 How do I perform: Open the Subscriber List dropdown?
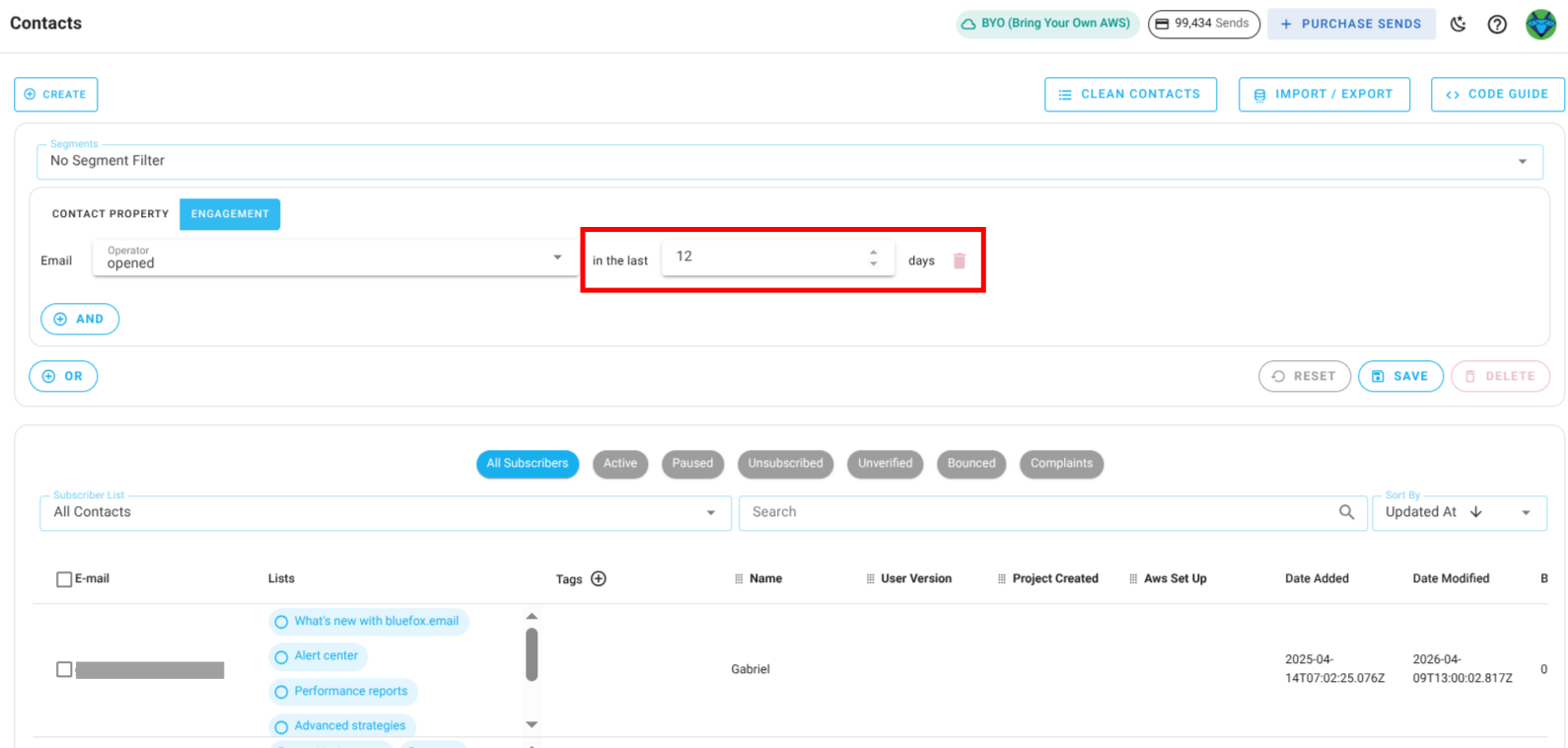tap(386, 512)
